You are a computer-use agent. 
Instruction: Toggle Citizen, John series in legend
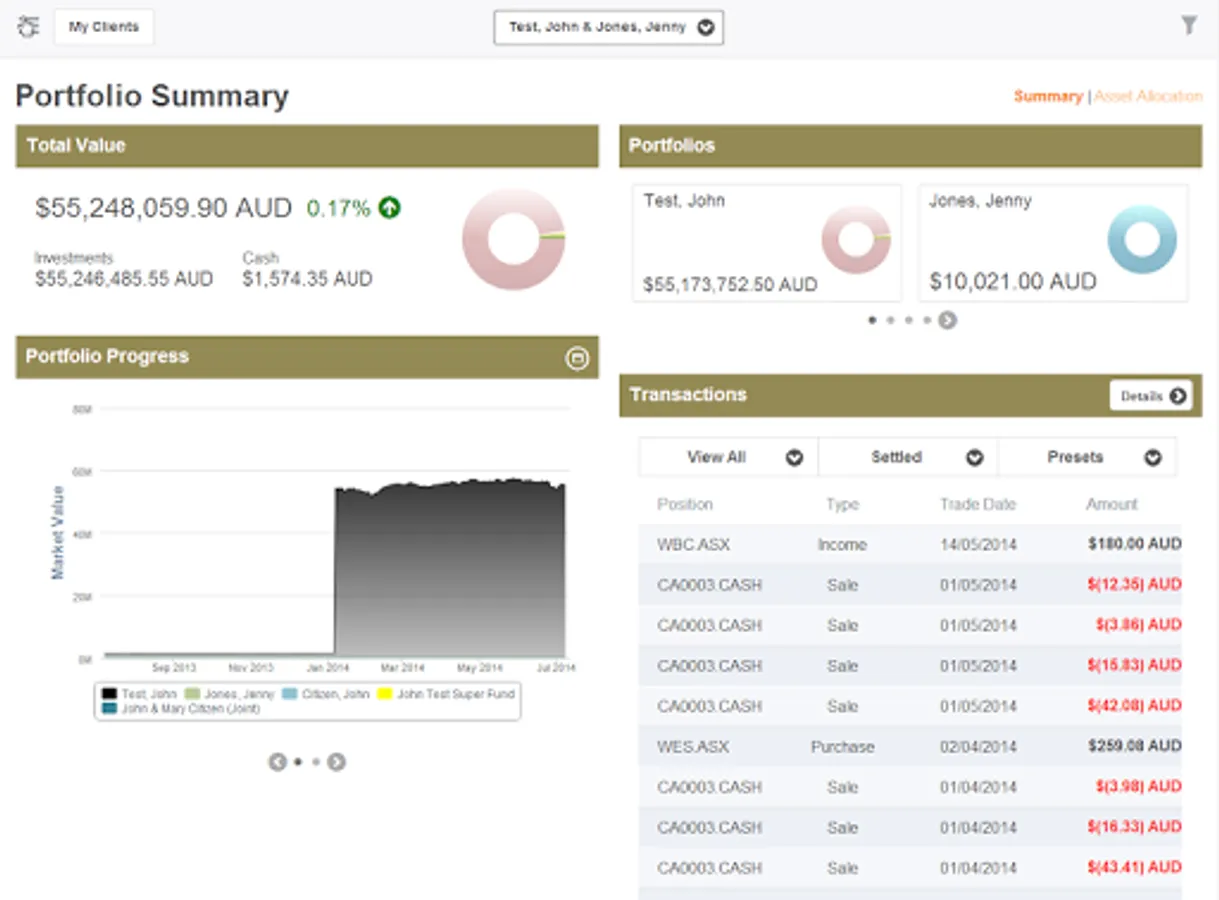327,694
